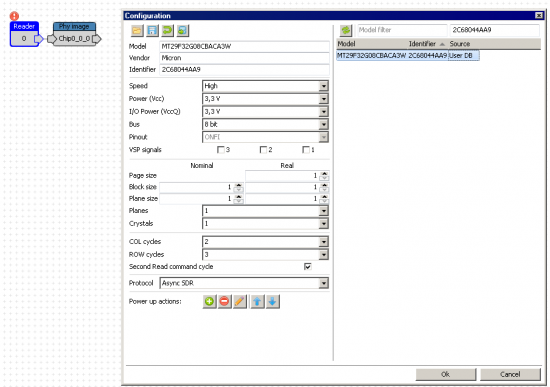The width and height of the screenshot is (550, 387).
Task: Sort list by Source column header
Action: 494,44
